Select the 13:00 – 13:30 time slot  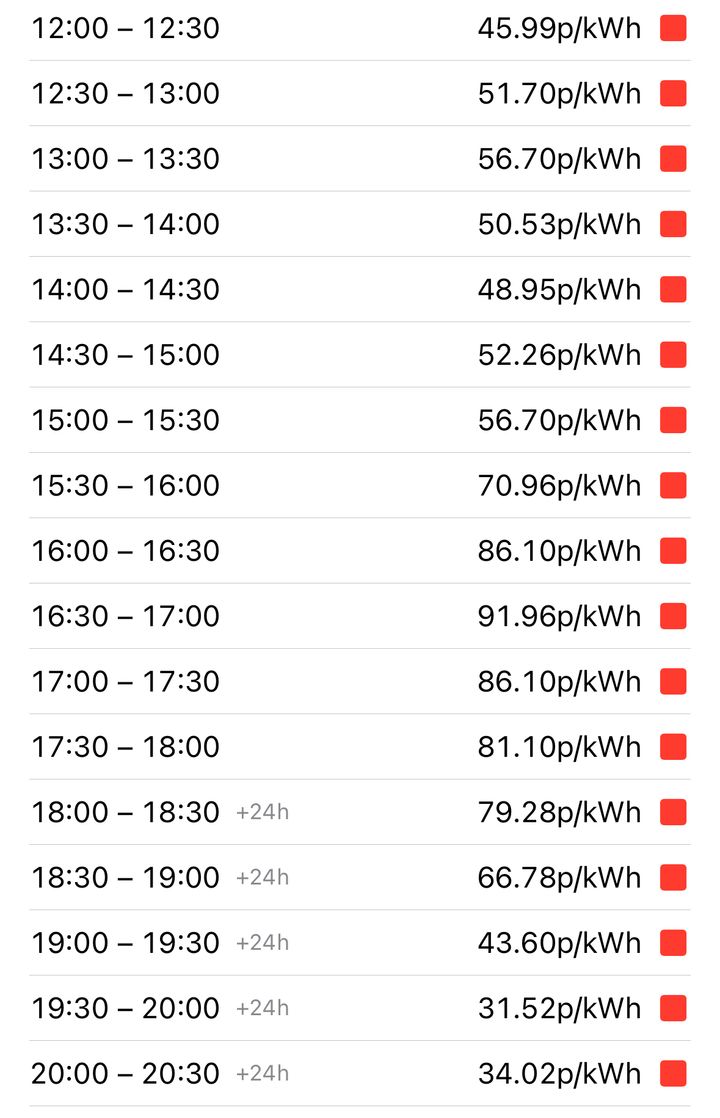click(x=360, y=159)
